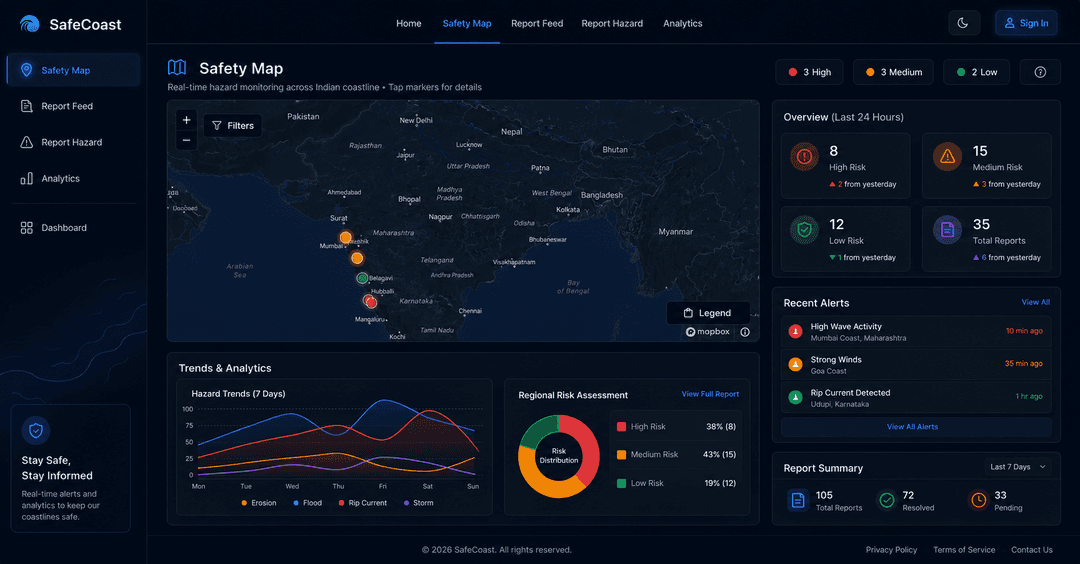Click the High Risk red legend swatch

(621, 427)
